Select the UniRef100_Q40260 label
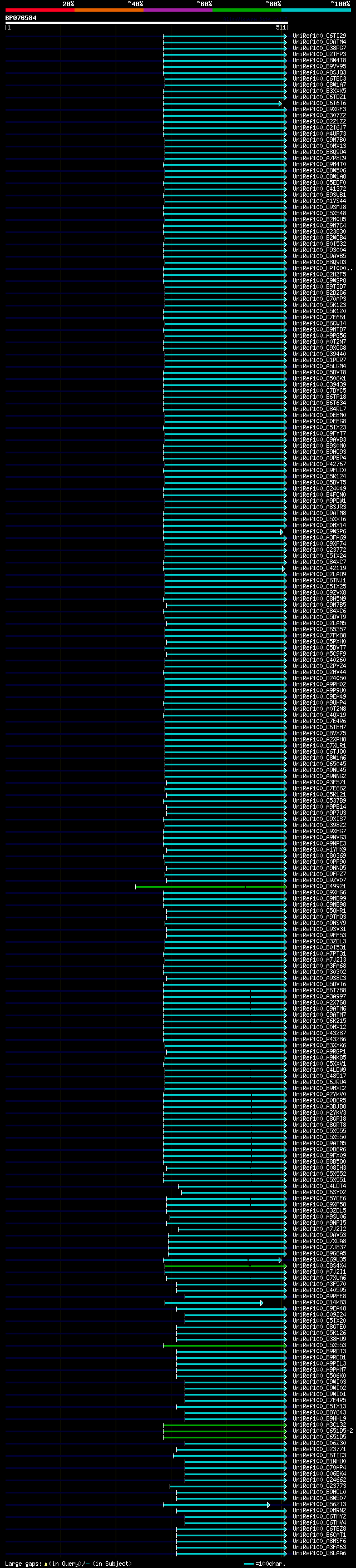Screen dimensions: 356x1568 (x=319, y=660)
